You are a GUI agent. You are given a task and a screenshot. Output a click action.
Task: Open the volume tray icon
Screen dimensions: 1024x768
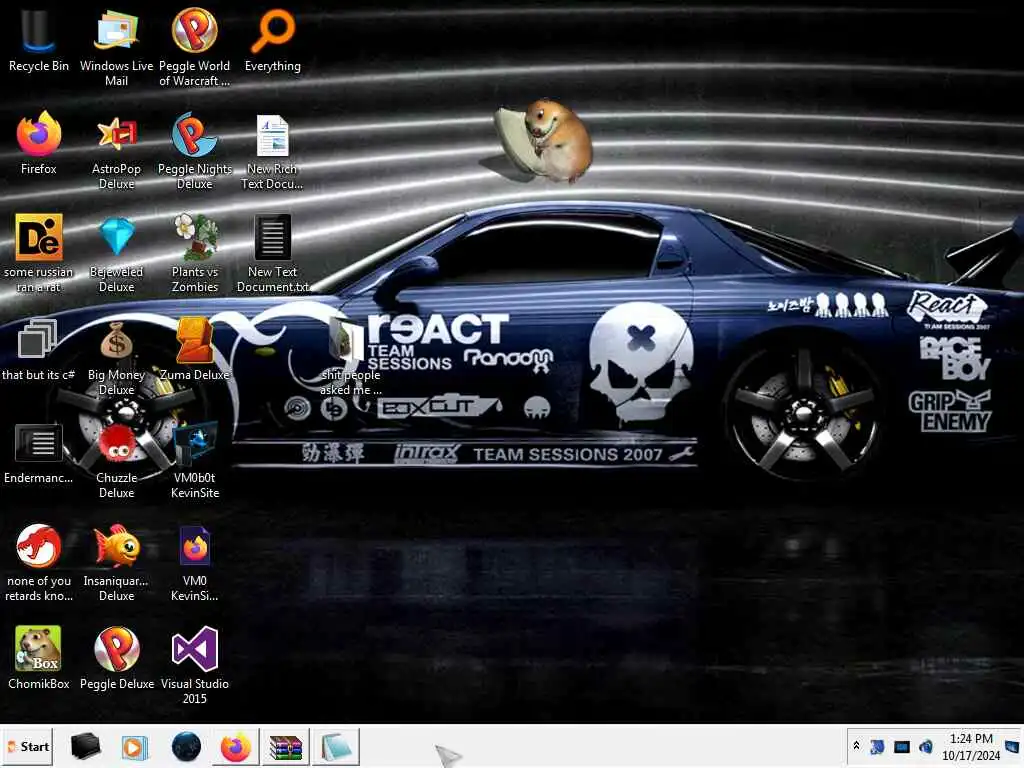[x=925, y=746]
